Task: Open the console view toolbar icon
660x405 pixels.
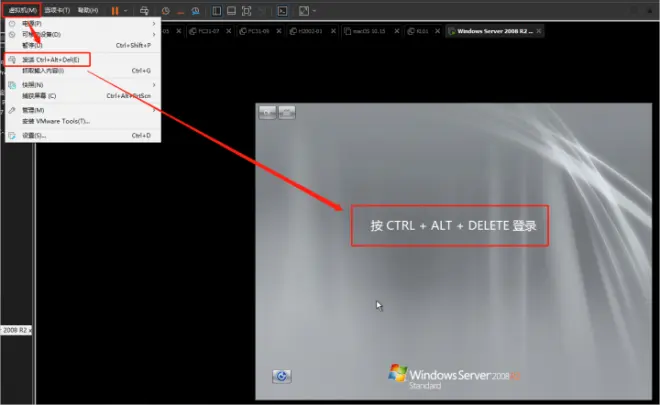Action: [x=282, y=11]
